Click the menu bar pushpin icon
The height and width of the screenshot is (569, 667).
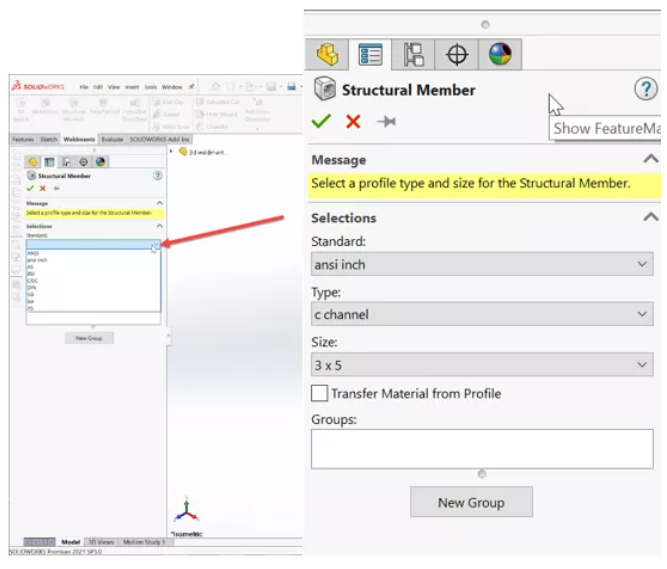191,87
